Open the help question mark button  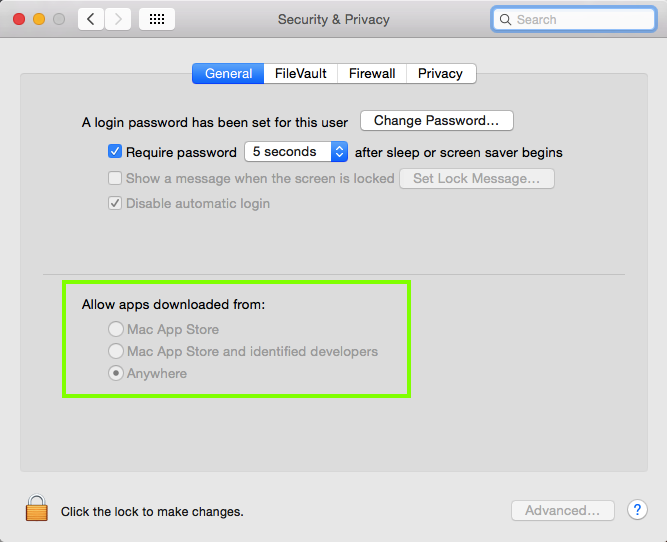[637, 510]
